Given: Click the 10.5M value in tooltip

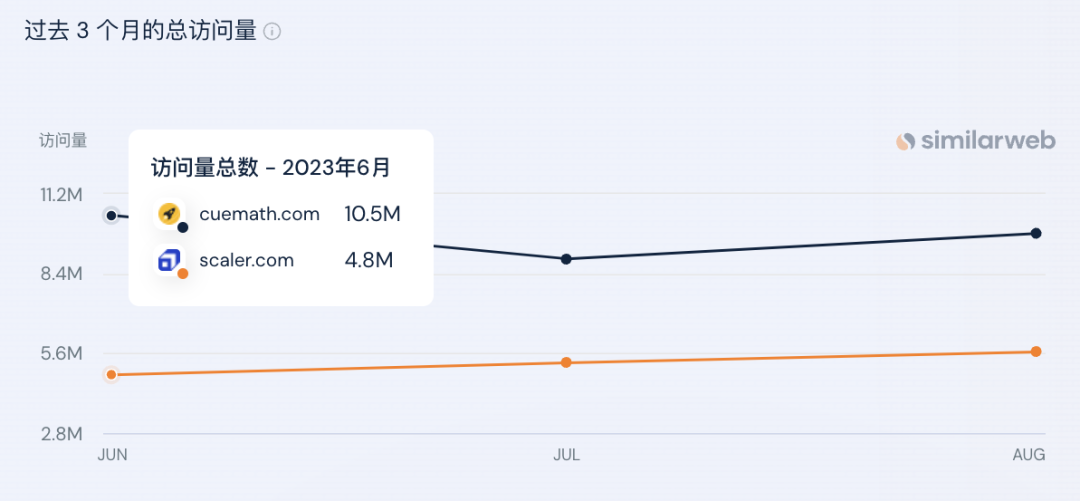Looking at the screenshot, I should tap(373, 214).
